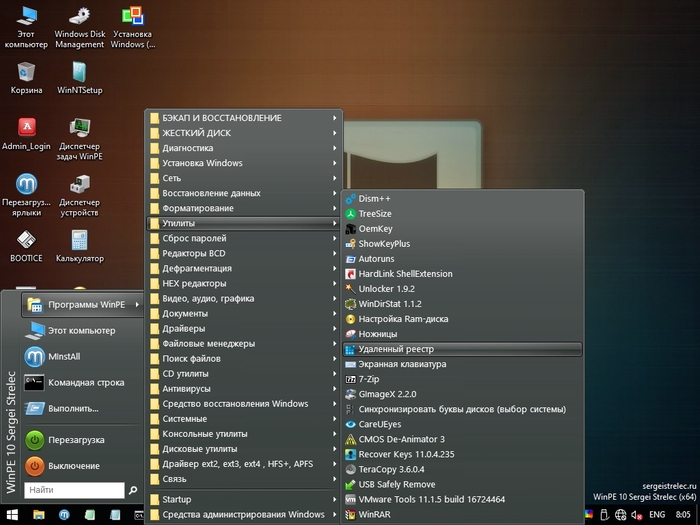
Task: Open VMware Tools 11.1.5 build 16724464
Action: coord(462,500)
